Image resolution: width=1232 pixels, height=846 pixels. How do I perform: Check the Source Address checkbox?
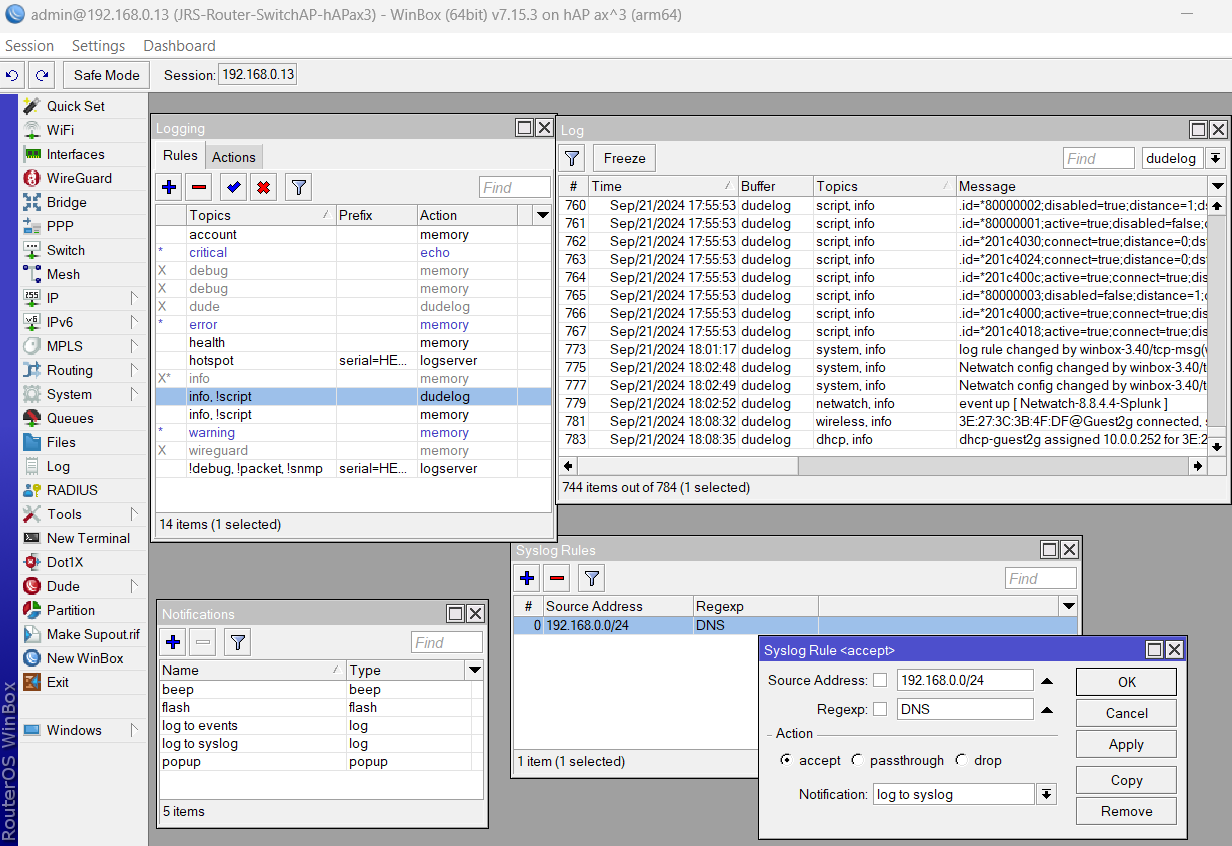point(881,680)
